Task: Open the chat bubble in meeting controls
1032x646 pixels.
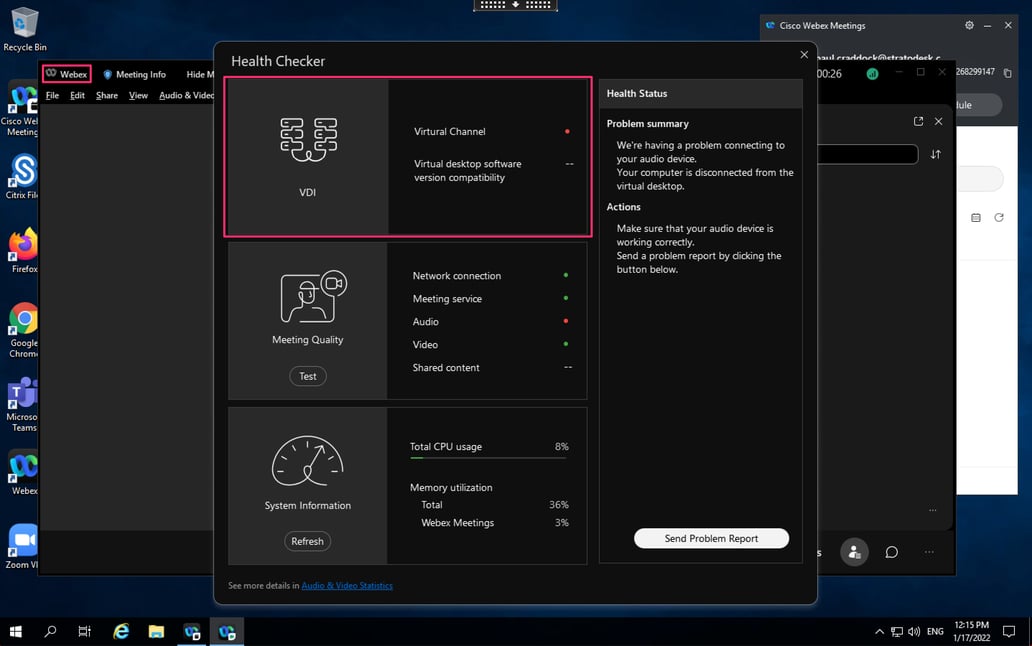Action: tap(892, 551)
